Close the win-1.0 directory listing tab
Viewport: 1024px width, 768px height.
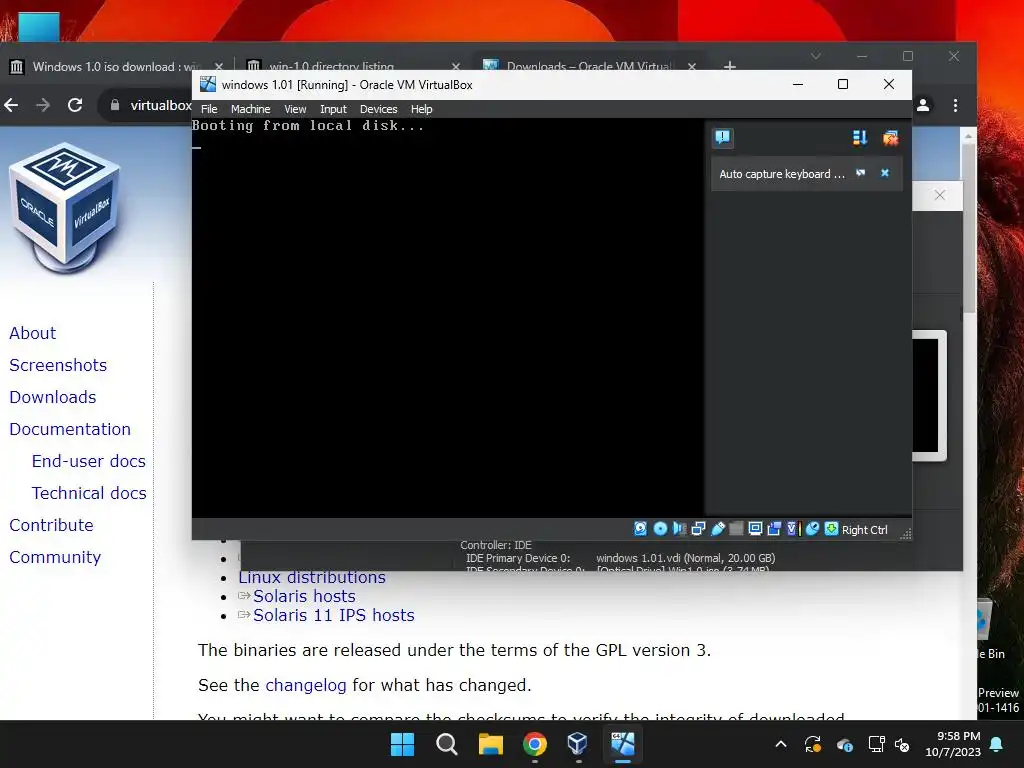[456, 67]
